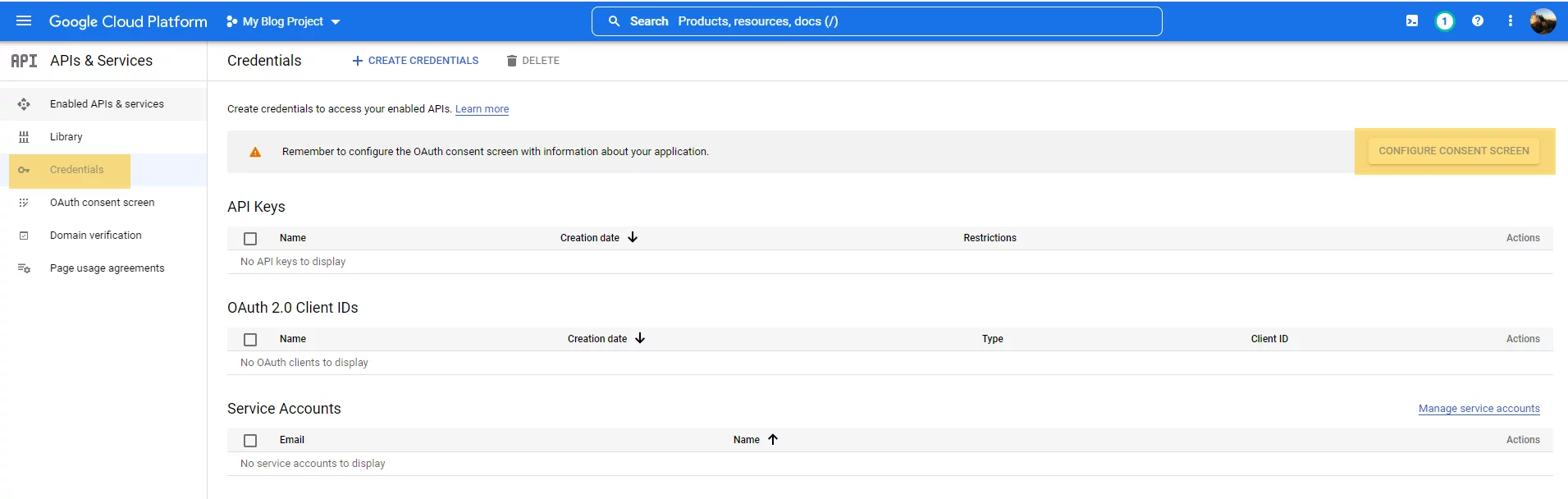Sort API Keys by Creation date arrow

[x=633, y=237]
